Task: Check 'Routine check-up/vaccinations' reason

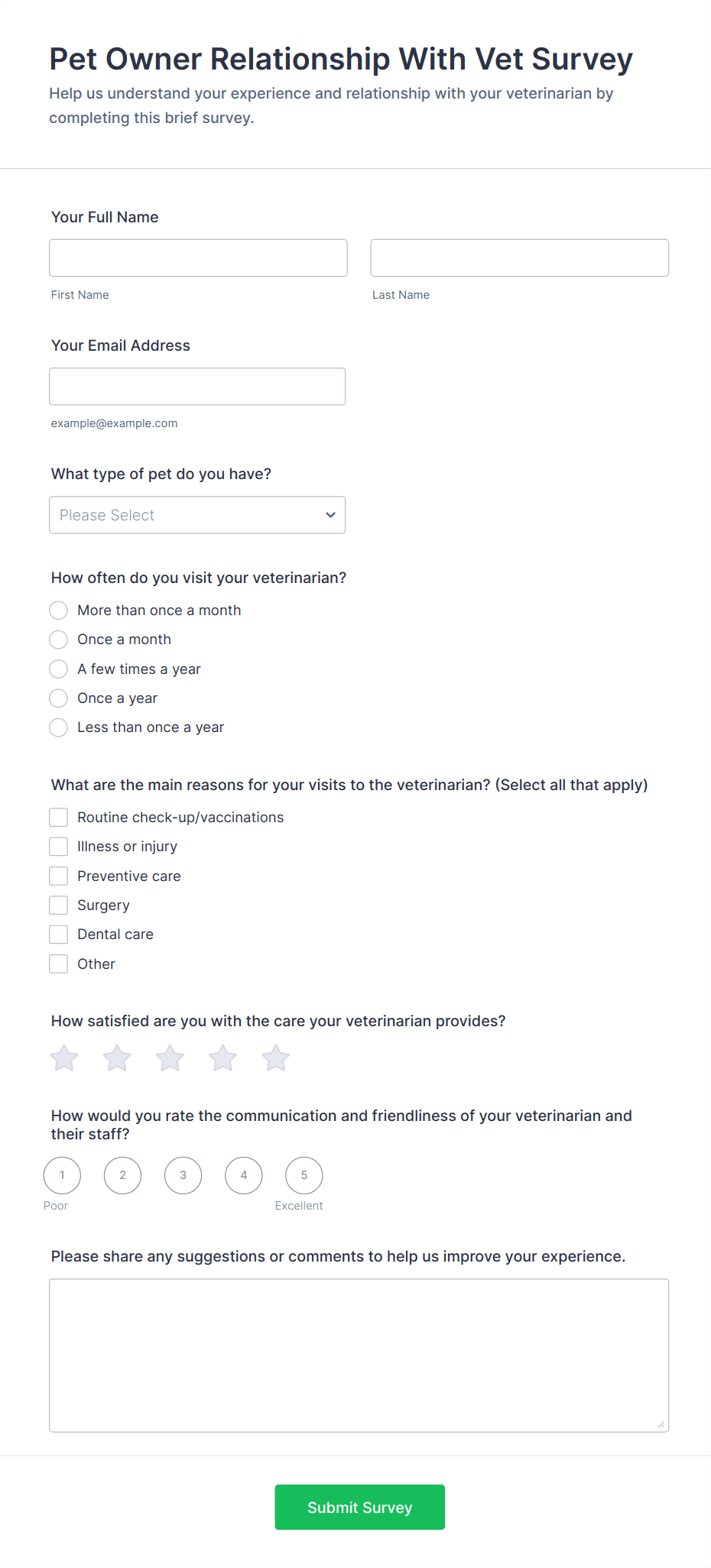Action: coord(59,818)
